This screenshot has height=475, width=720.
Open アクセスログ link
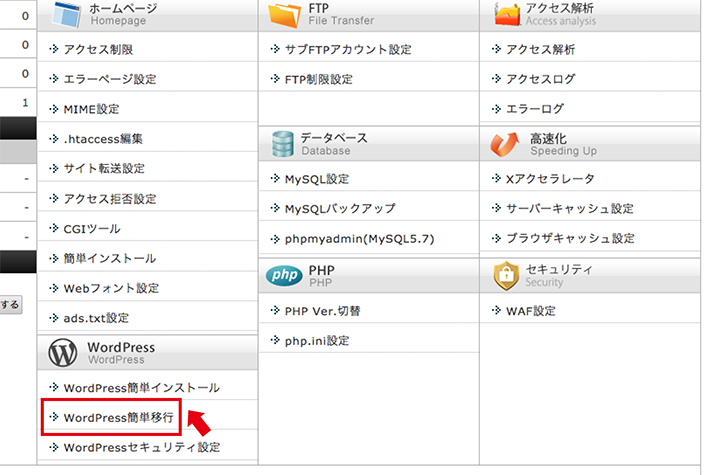point(540,79)
